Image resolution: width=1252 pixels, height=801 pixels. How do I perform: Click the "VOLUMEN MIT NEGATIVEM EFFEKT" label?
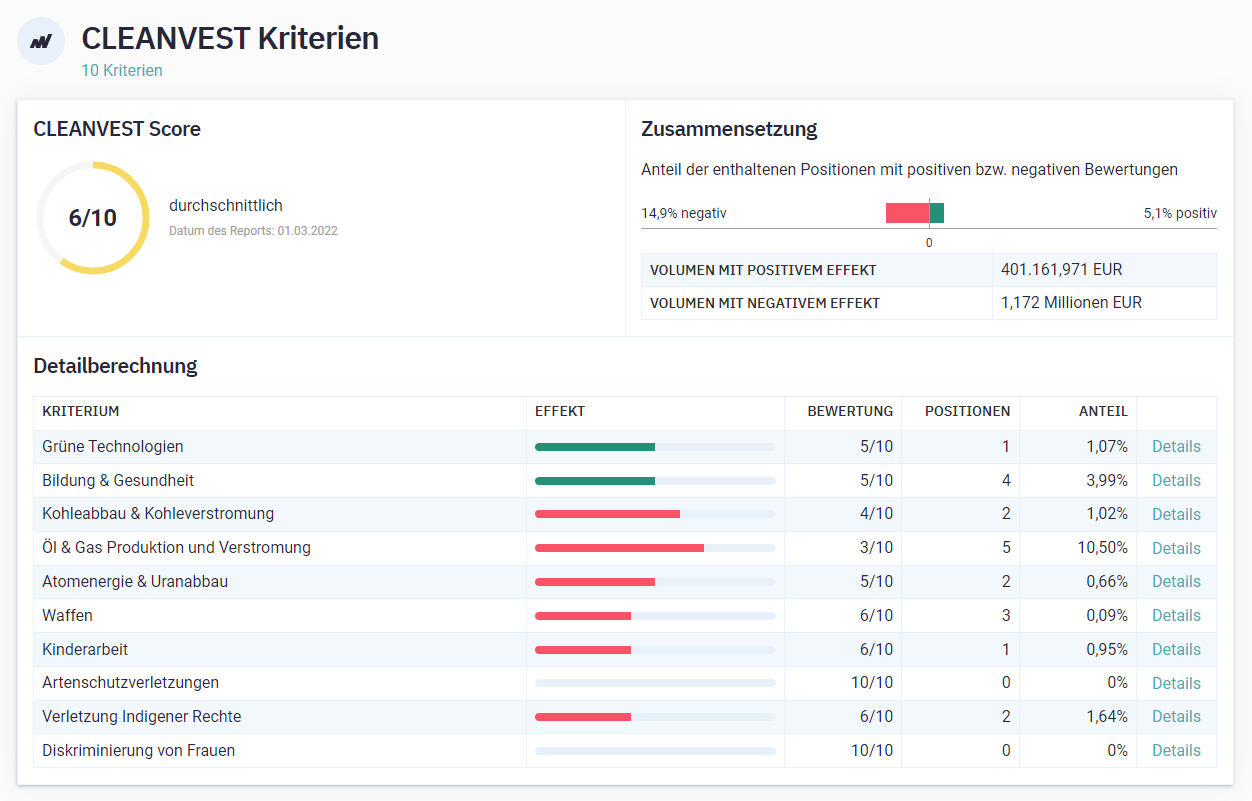[x=765, y=303]
